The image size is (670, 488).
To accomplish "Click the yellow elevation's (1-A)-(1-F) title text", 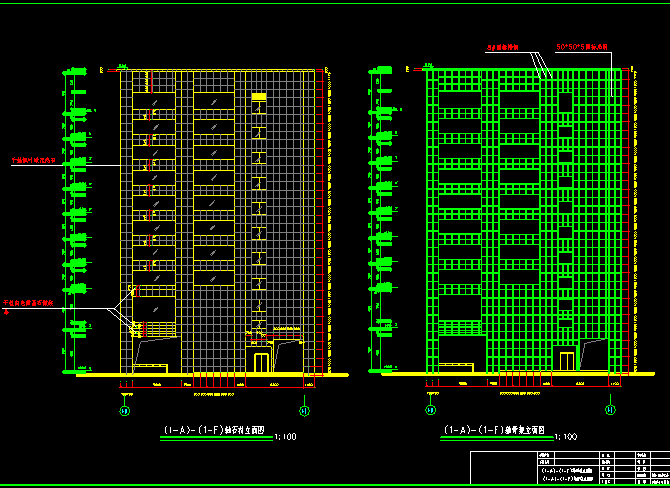I will pyautogui.click(x=214, y=431).
